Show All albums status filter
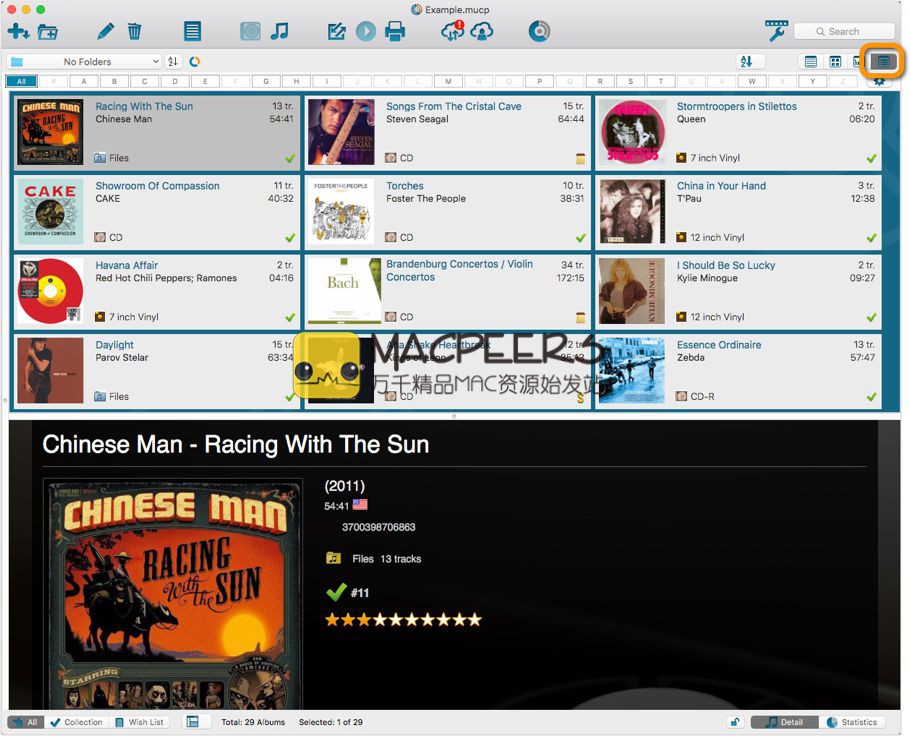The image size is (910, 736). pyautogui.click(x=26, y=722)
